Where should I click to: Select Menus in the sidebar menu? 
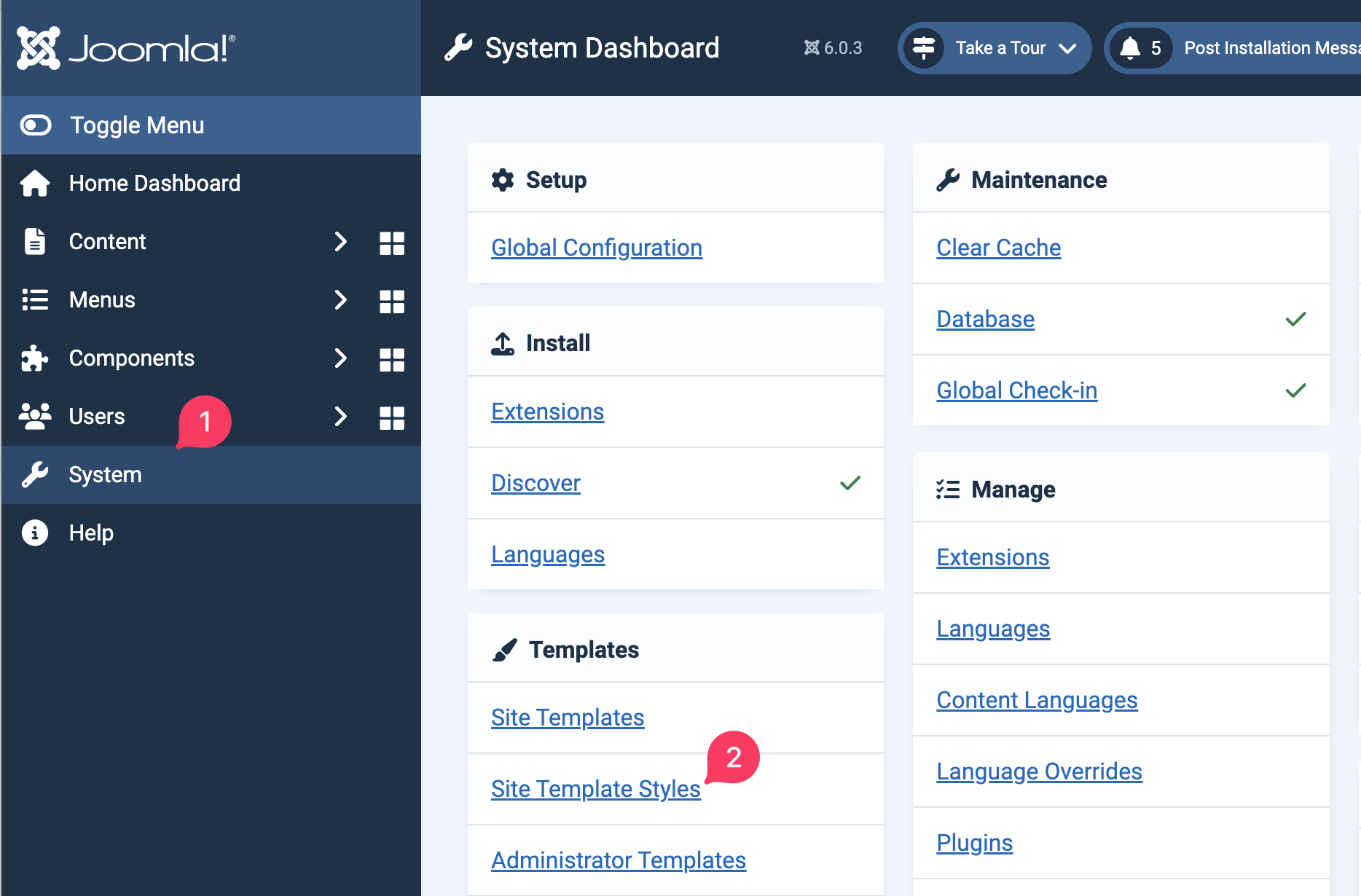pos(101,299)
